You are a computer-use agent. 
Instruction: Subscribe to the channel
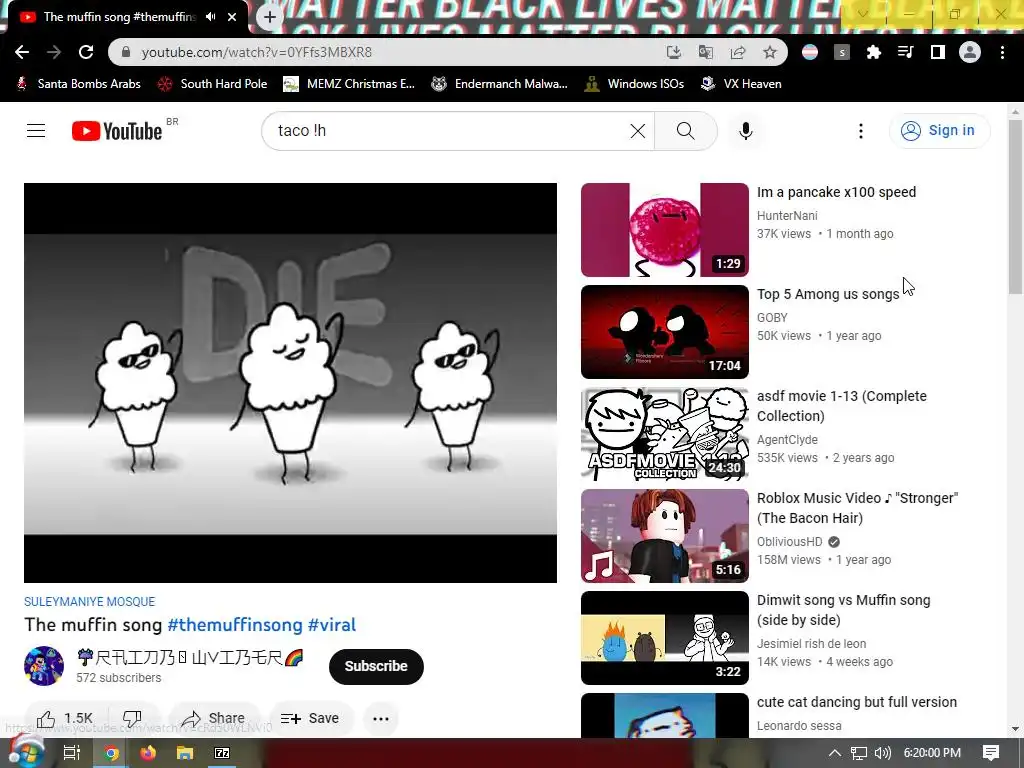point(376,666)
